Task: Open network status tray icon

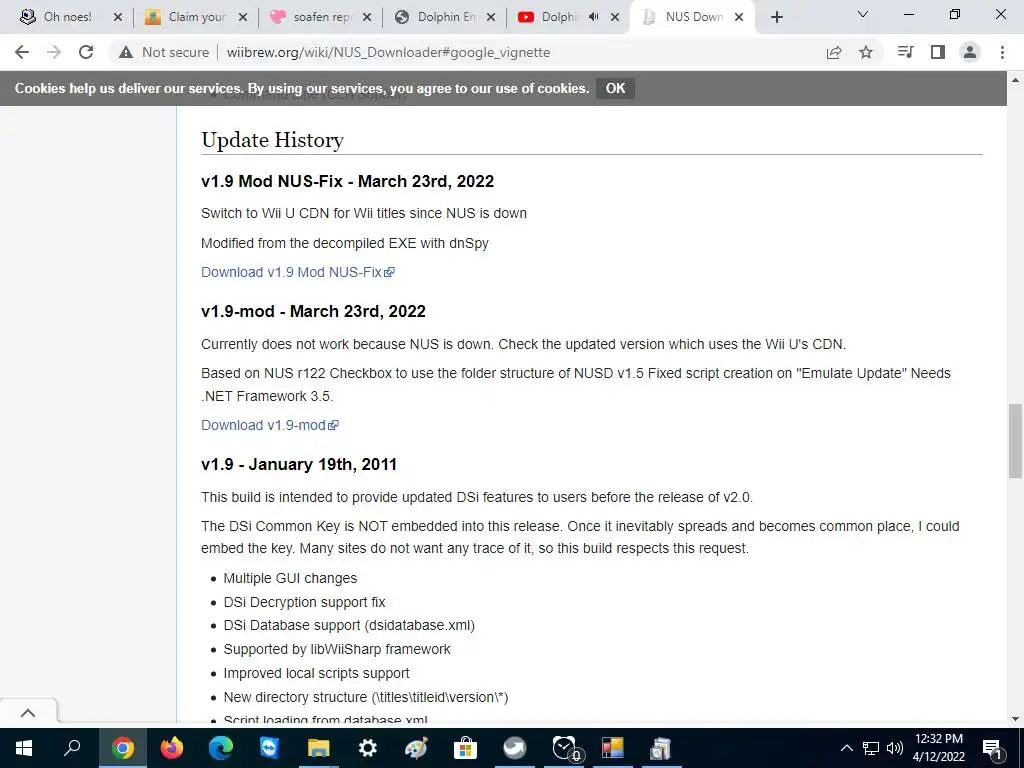Action: pos(871,748)
